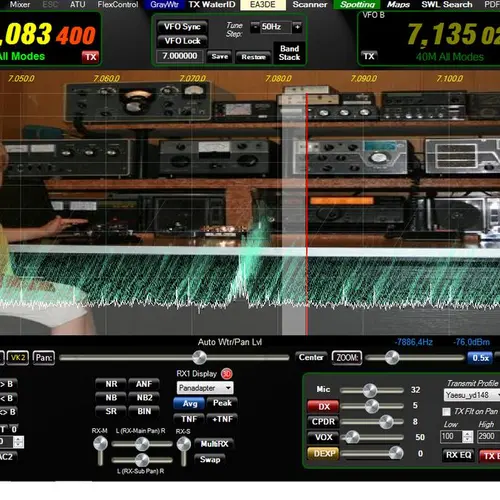Adjust the Pan slider knob

199,358
